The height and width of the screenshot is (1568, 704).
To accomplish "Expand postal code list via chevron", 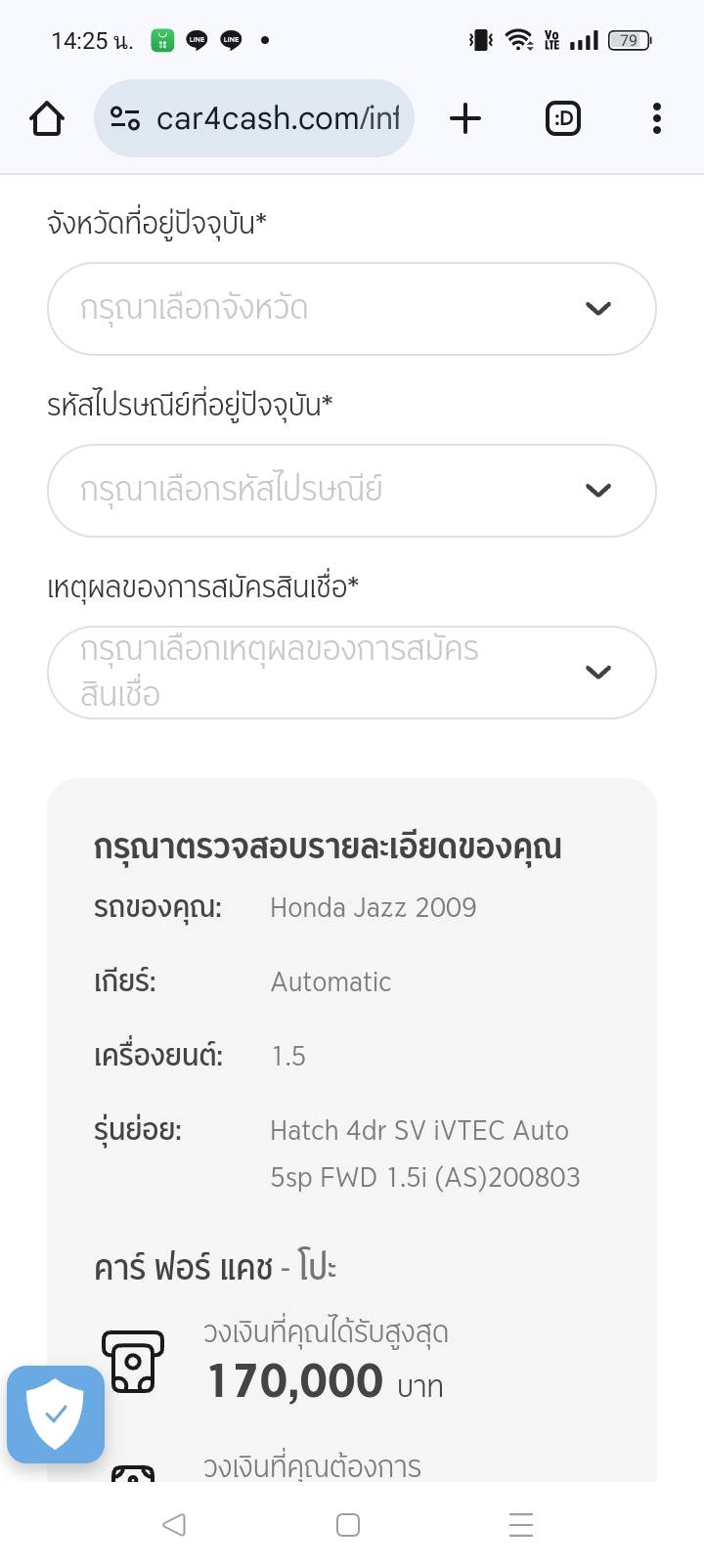I will click(x=597, y=491).
